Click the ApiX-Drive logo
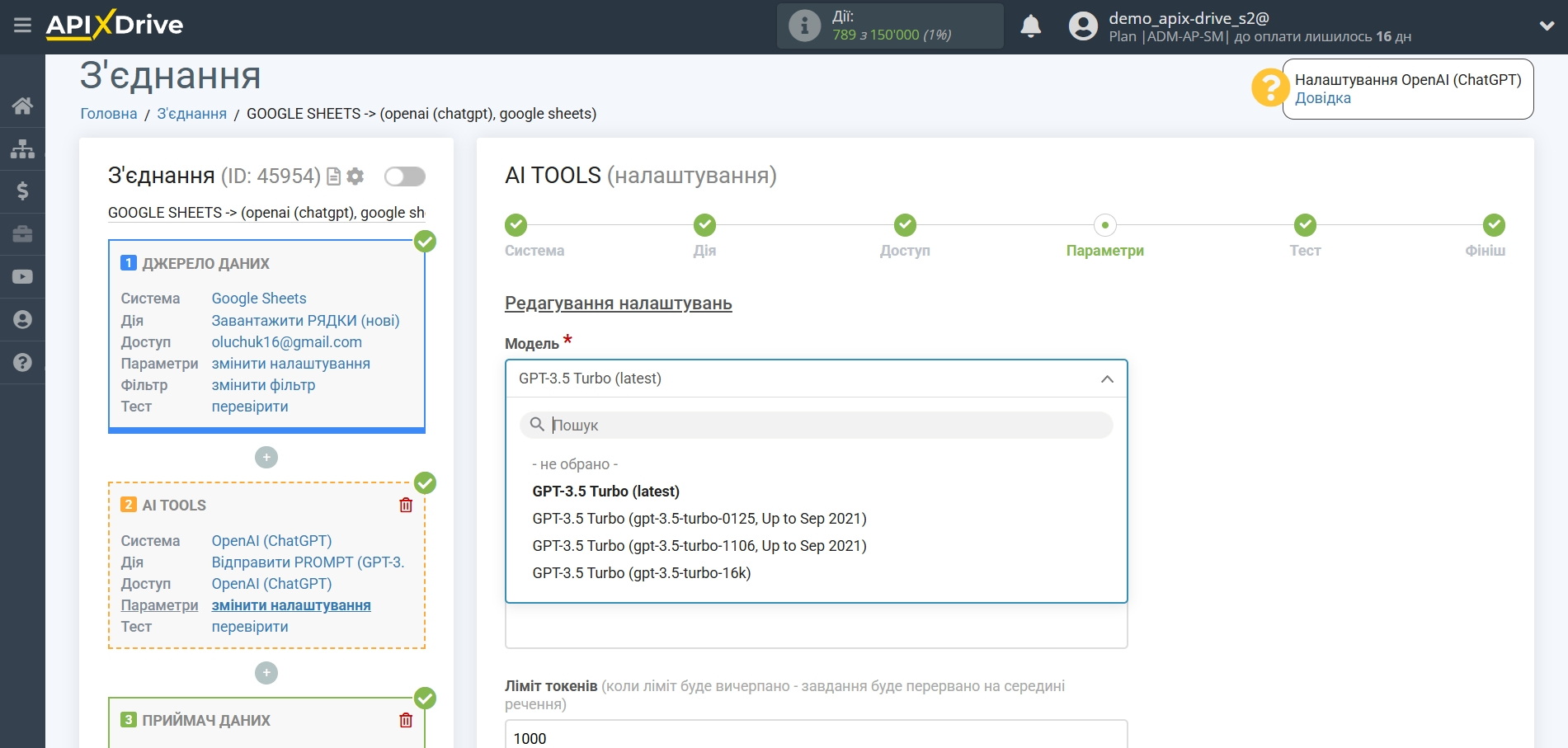This screenshot has height=748, width=1568. tap(115, 25)
